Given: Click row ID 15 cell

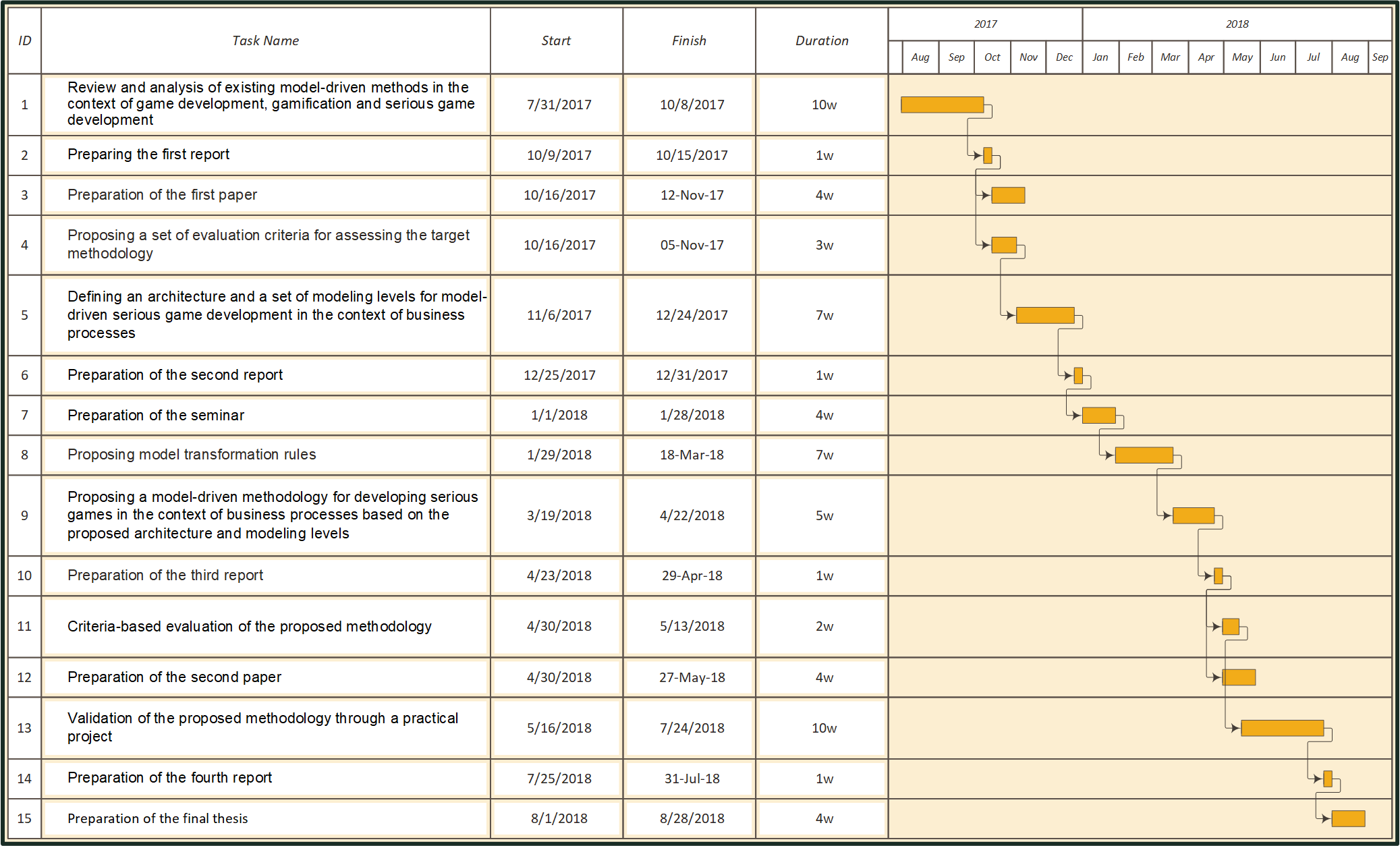Looking at the screenshot, I should point(24,818).
